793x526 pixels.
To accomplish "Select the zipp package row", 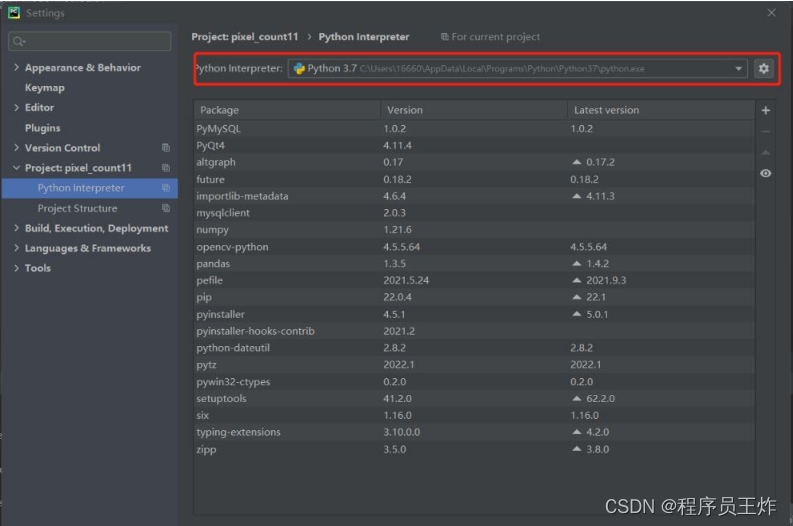I will point(474,449).
